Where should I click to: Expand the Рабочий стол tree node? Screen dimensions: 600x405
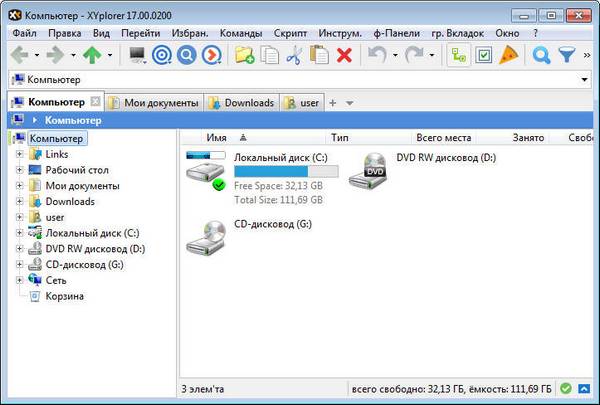point(19,170)
